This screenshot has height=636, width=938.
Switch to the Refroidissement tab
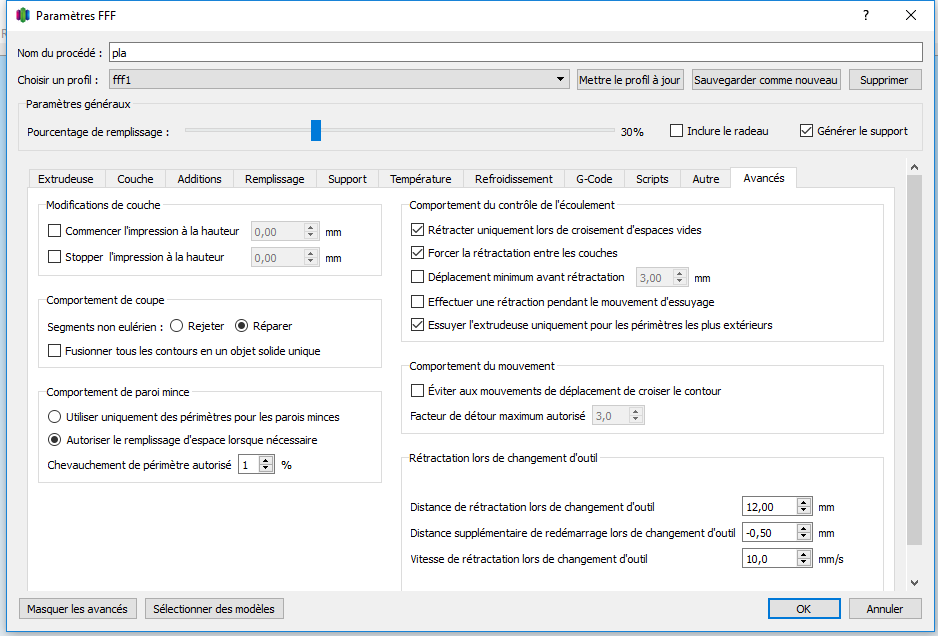[x=514, y=179]
